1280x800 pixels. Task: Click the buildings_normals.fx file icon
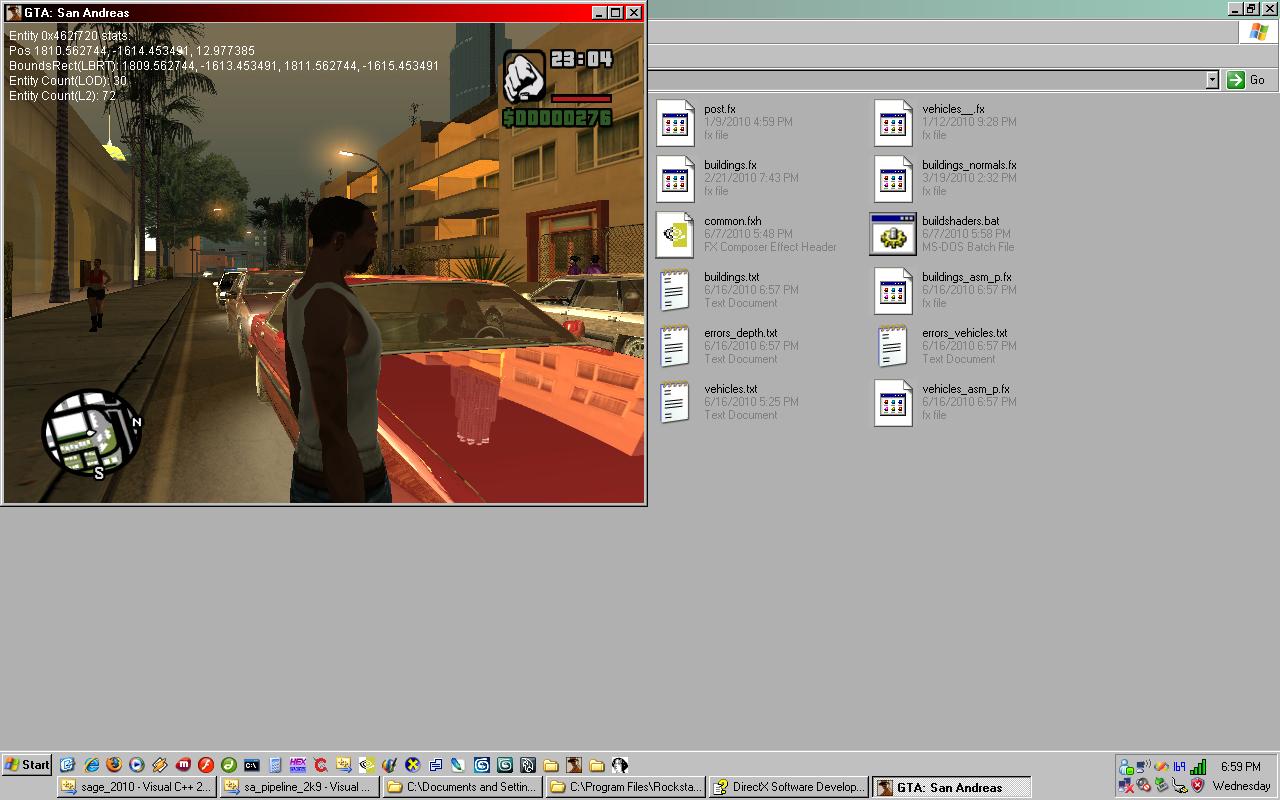click(x=892, y=179)
